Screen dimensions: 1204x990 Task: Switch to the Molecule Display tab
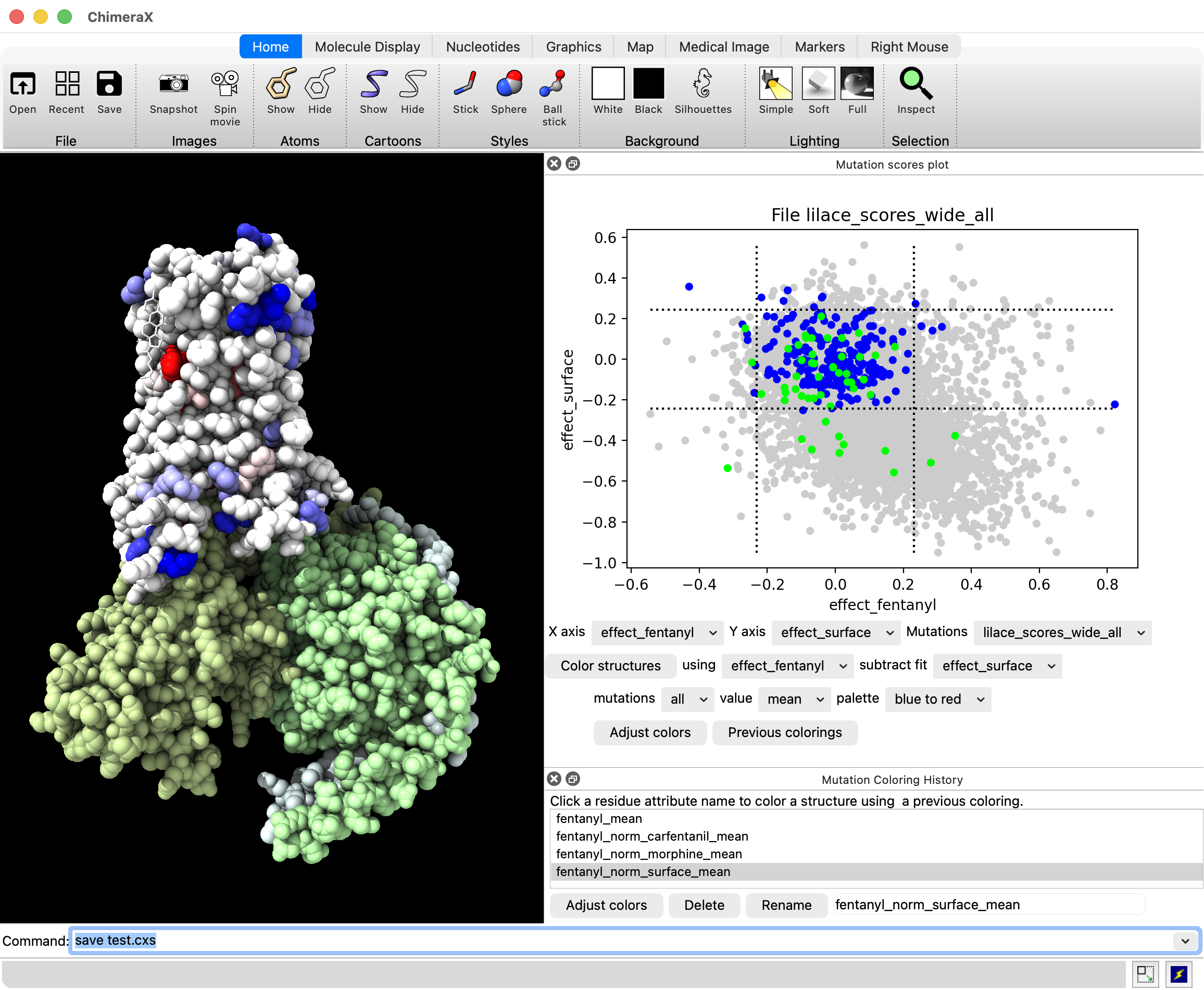367,47
